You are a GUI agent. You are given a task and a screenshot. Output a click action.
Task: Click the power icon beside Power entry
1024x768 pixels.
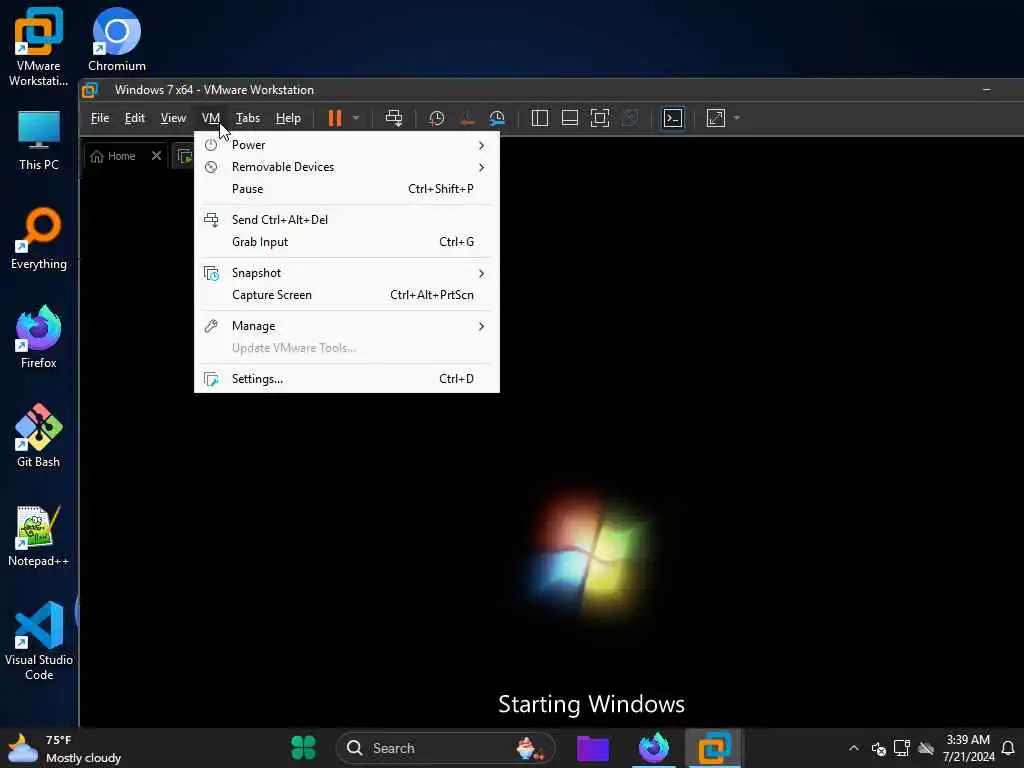point(211,145)
